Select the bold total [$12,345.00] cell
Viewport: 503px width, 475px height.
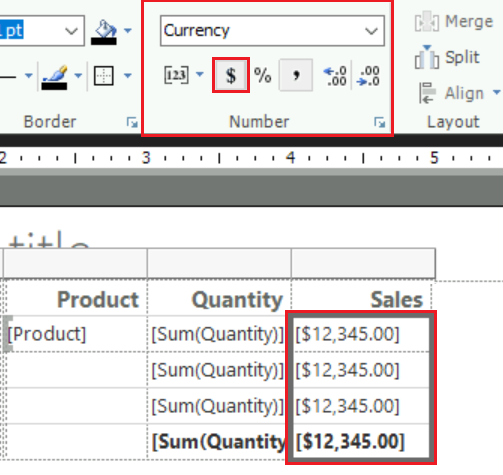click(x=361, y=441)
